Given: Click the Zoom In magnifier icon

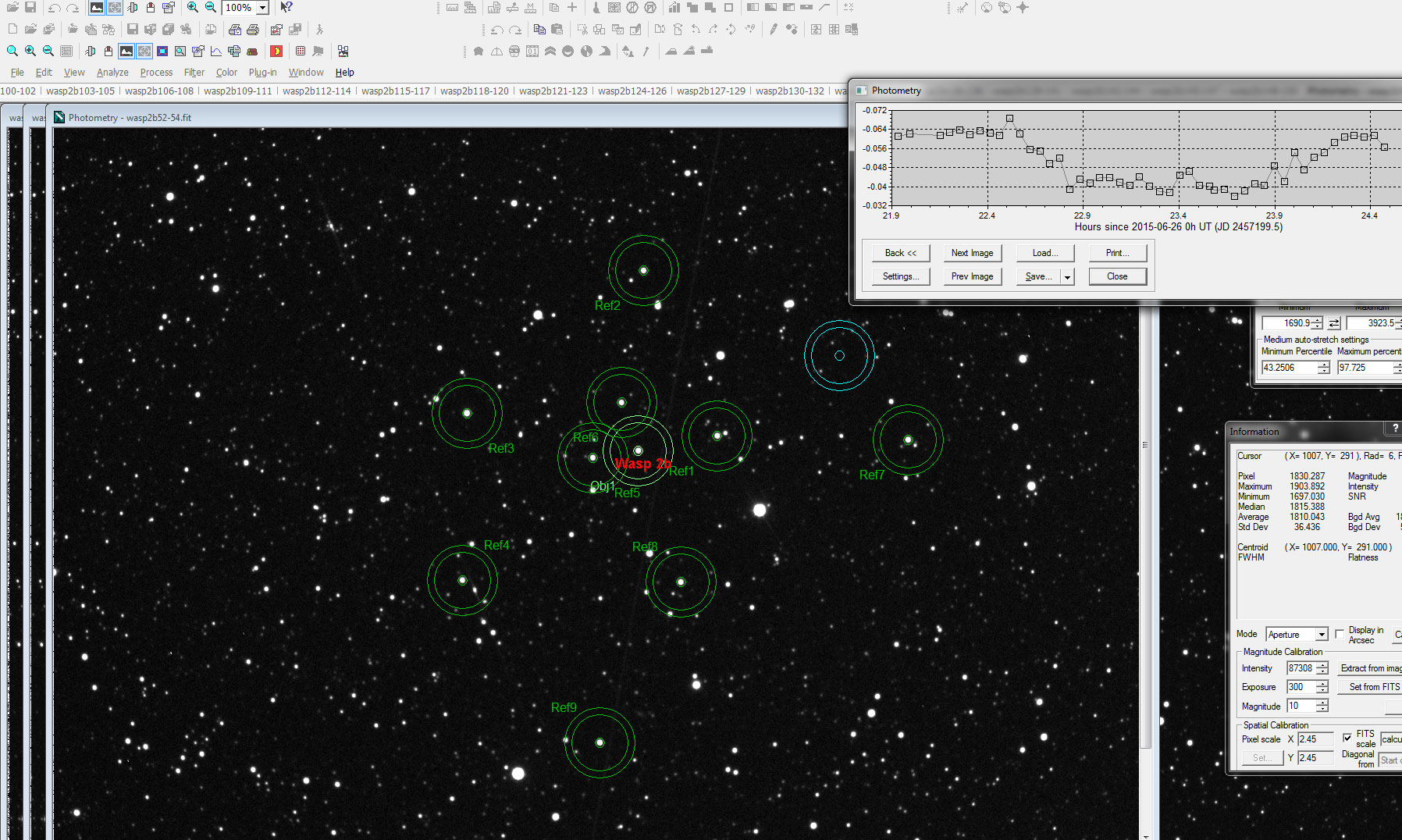Looking at the screenshot, I should tap(193, 7).
